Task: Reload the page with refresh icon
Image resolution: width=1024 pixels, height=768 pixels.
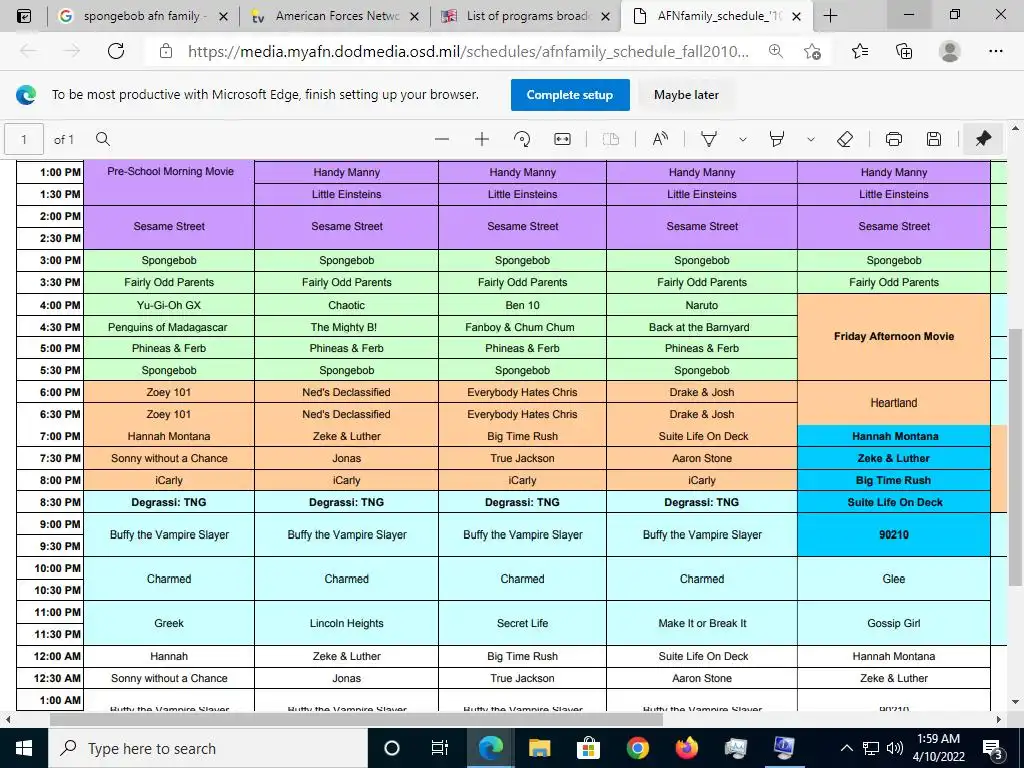Action: [x=116, y=51]
